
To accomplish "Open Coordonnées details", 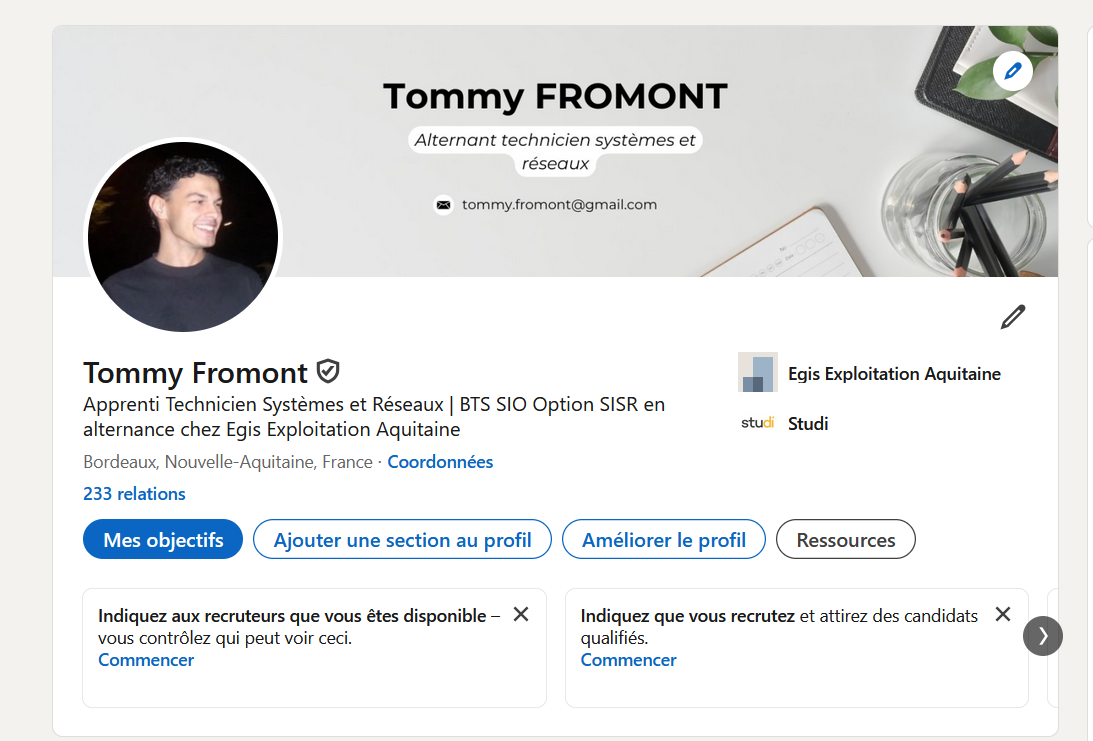I will [440, 461].
